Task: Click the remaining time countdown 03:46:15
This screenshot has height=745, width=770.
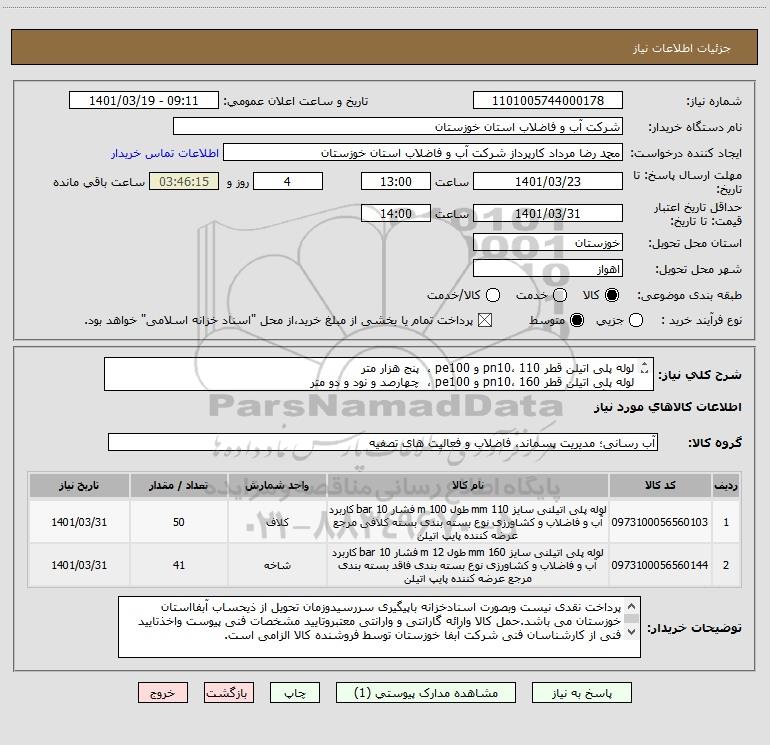Action: [x=184, y=182]
